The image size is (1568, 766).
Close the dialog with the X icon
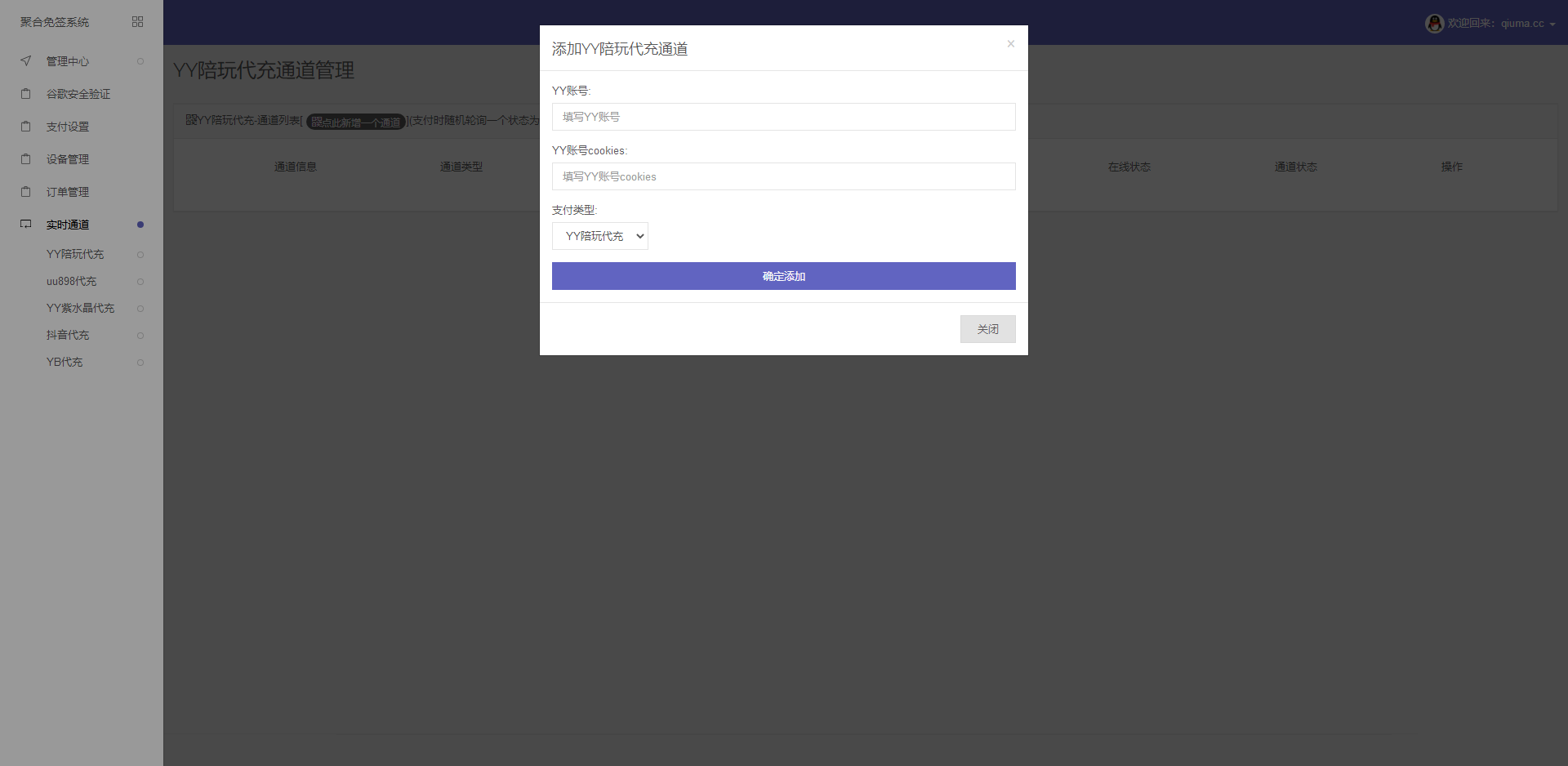click(1010, 44)
